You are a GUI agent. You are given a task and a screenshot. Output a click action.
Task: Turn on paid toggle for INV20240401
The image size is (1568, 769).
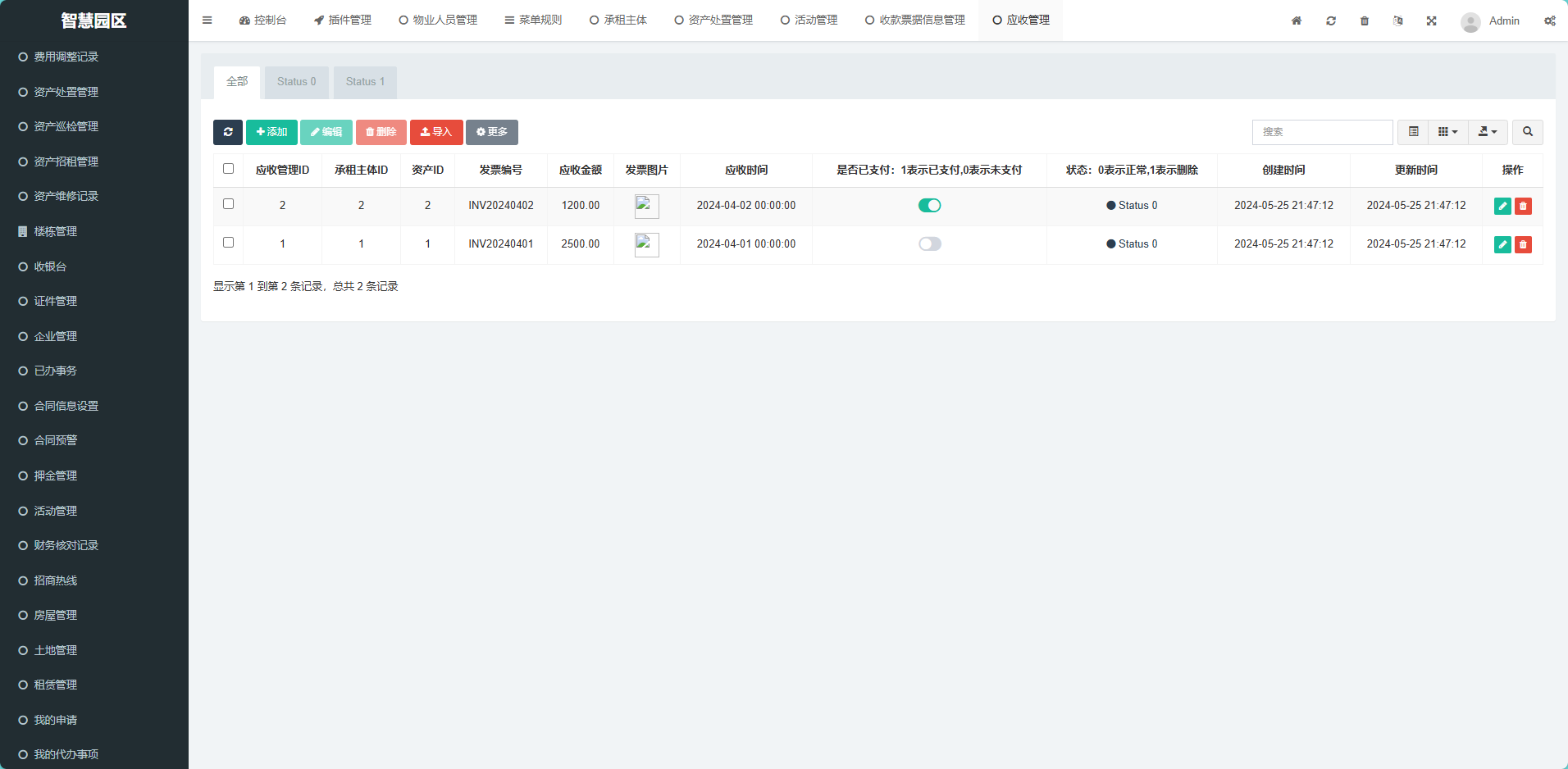(929, 244)
